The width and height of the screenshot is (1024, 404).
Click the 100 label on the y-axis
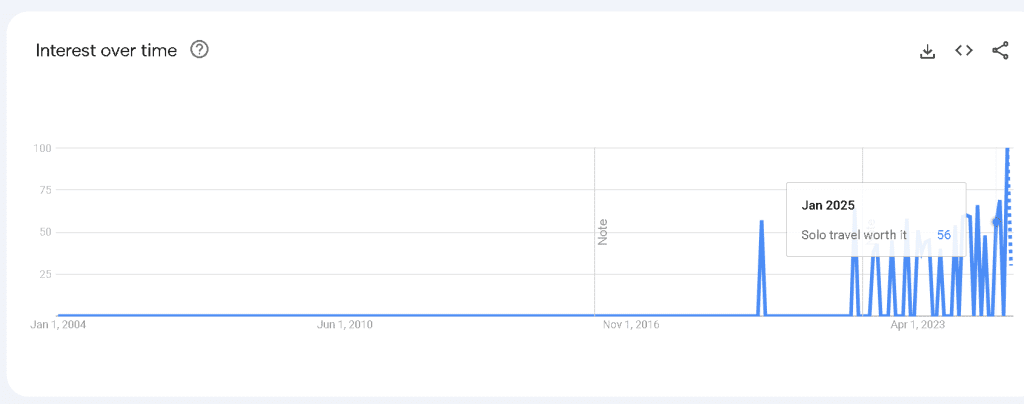42,148
